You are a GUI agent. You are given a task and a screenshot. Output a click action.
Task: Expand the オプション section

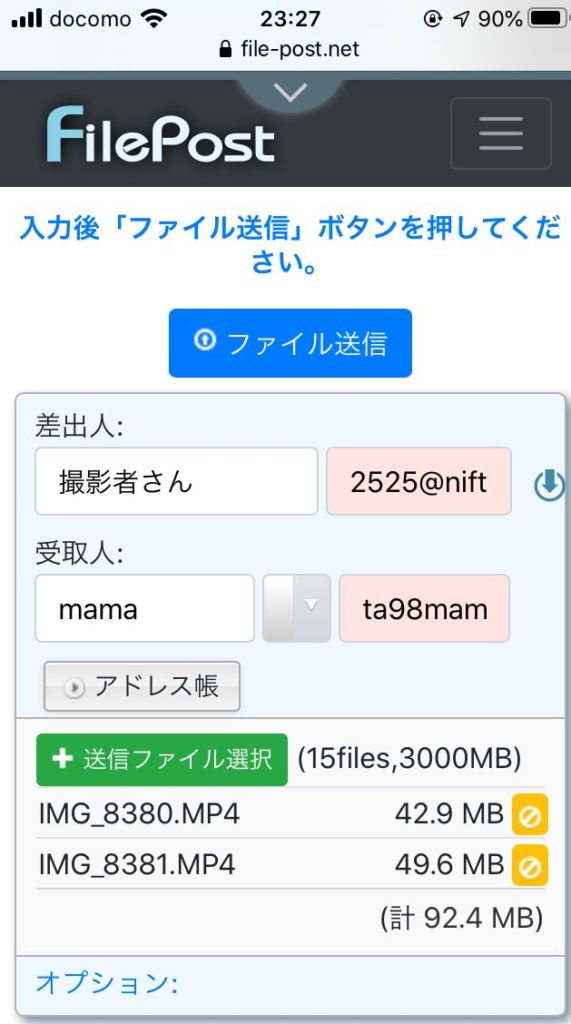pos(106,982)
